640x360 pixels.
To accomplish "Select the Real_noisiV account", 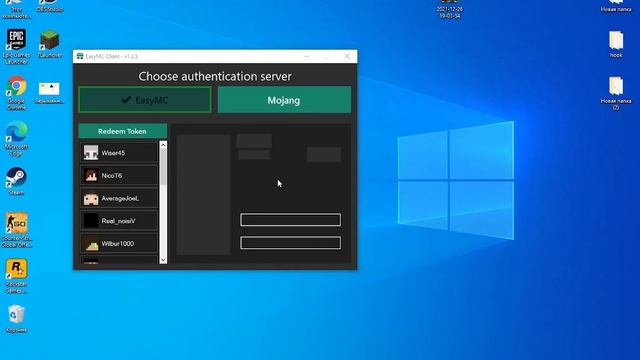I will coord(119,221).
